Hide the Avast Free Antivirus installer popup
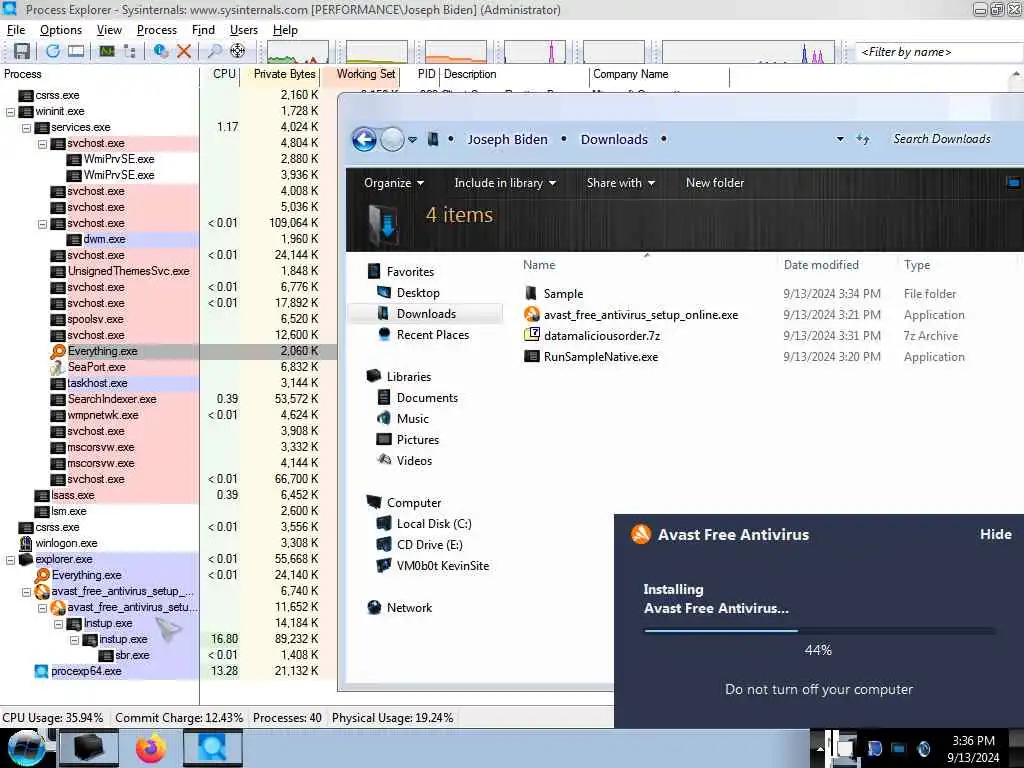Screen dimensions: 1024x768 pos(995,534)
